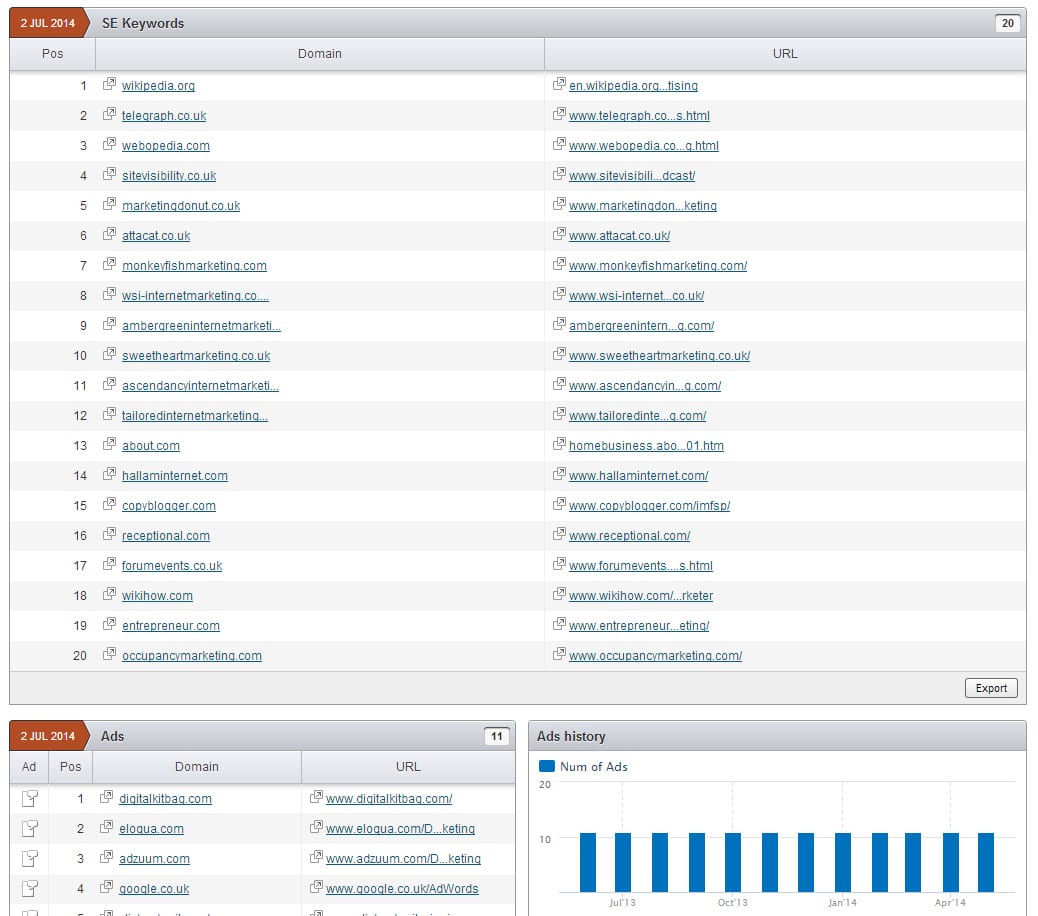Click the Pos column header in SE Keywords
The image size is (1038, 916).
[x=52, y=54]
